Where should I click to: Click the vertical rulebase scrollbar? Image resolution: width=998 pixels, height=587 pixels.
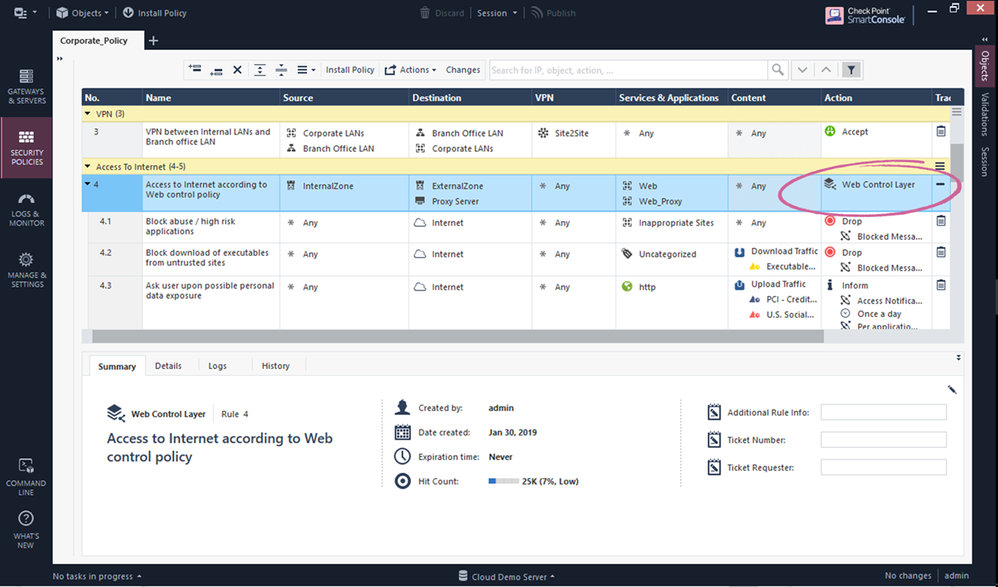click(956, 163)
